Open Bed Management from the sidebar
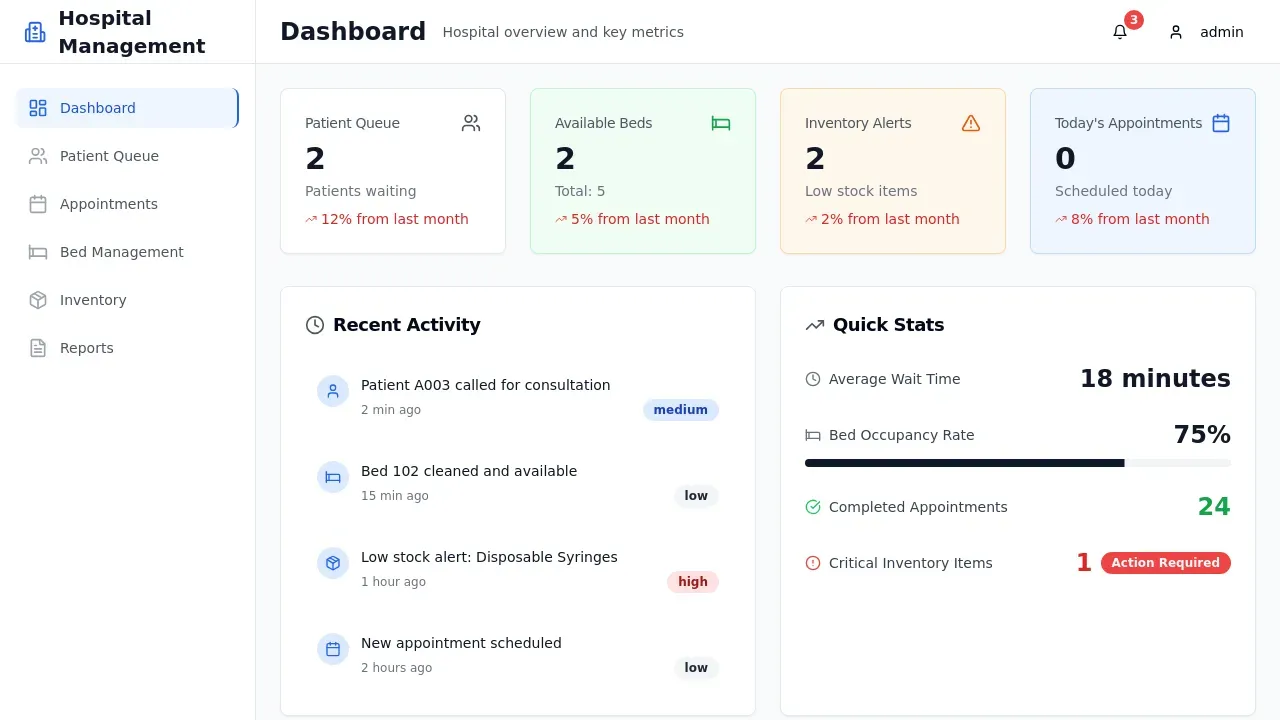The width and height of the screenshot is (1280, 720). pos(121,252)
